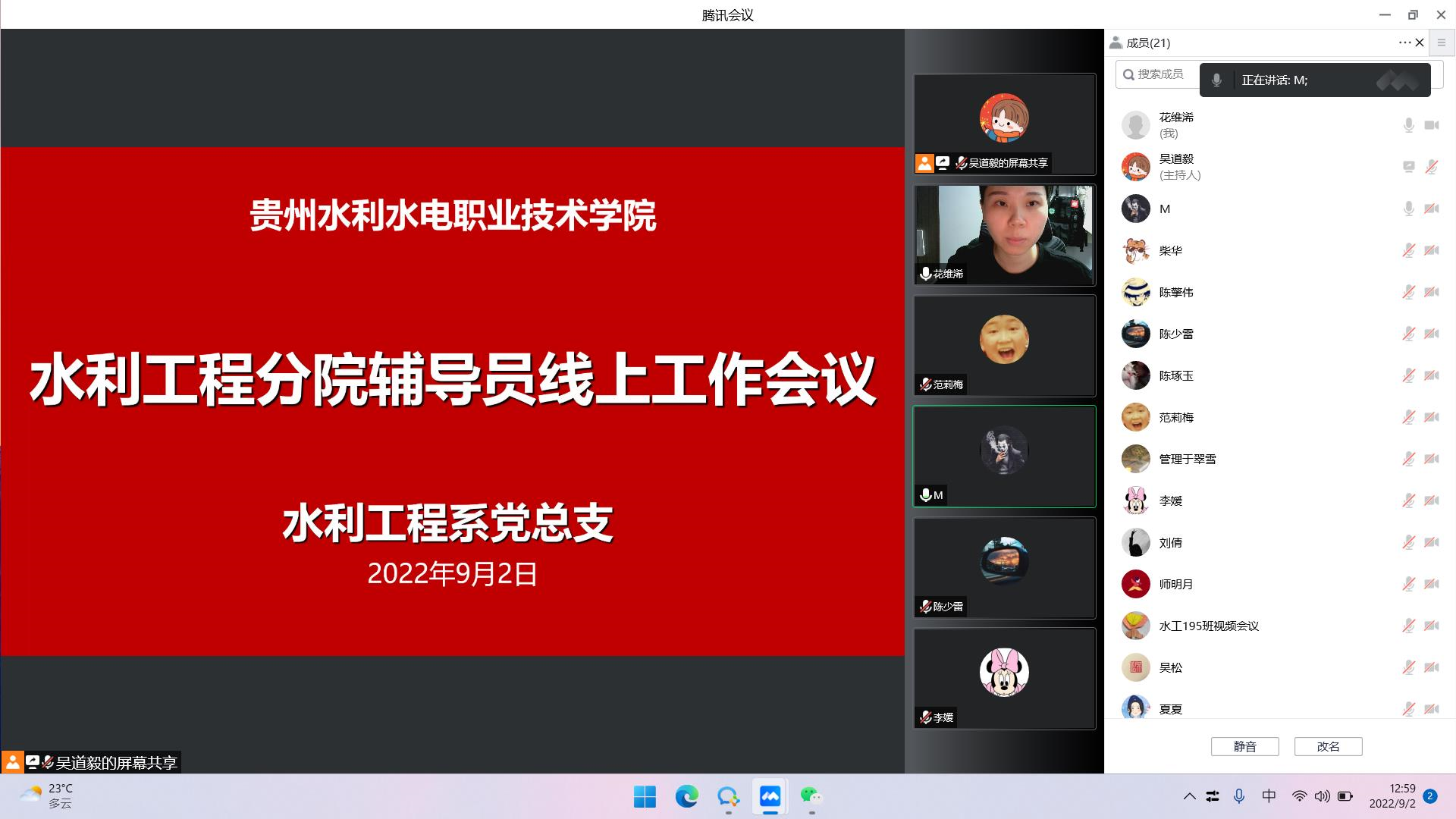The height and width of the screenshot is (819, 1456).
Task: Click muted microphone icon for 吴松
Action: click(1408, 667)
